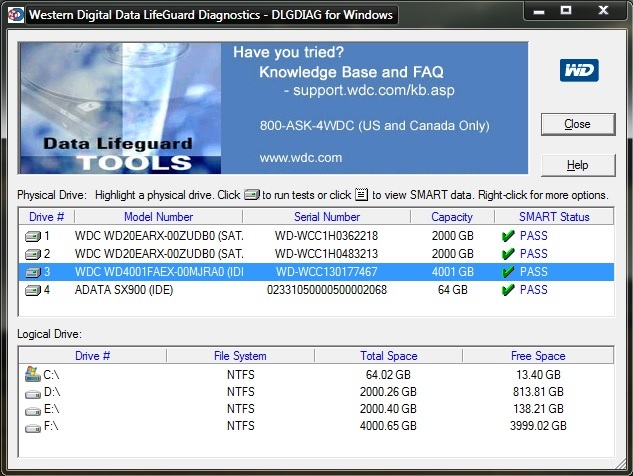Click the Close button

[578, 124]
